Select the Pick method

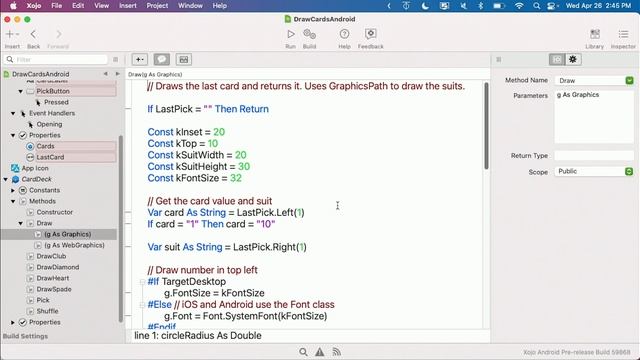[43, 300]
